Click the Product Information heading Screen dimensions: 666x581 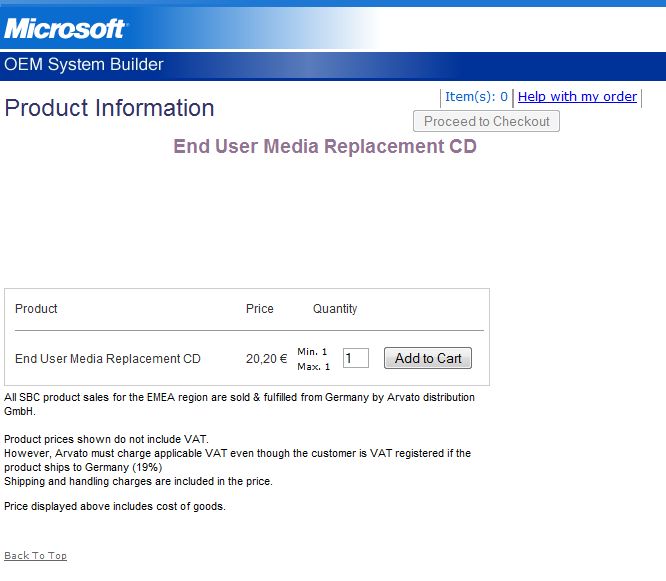click(110, 108)
